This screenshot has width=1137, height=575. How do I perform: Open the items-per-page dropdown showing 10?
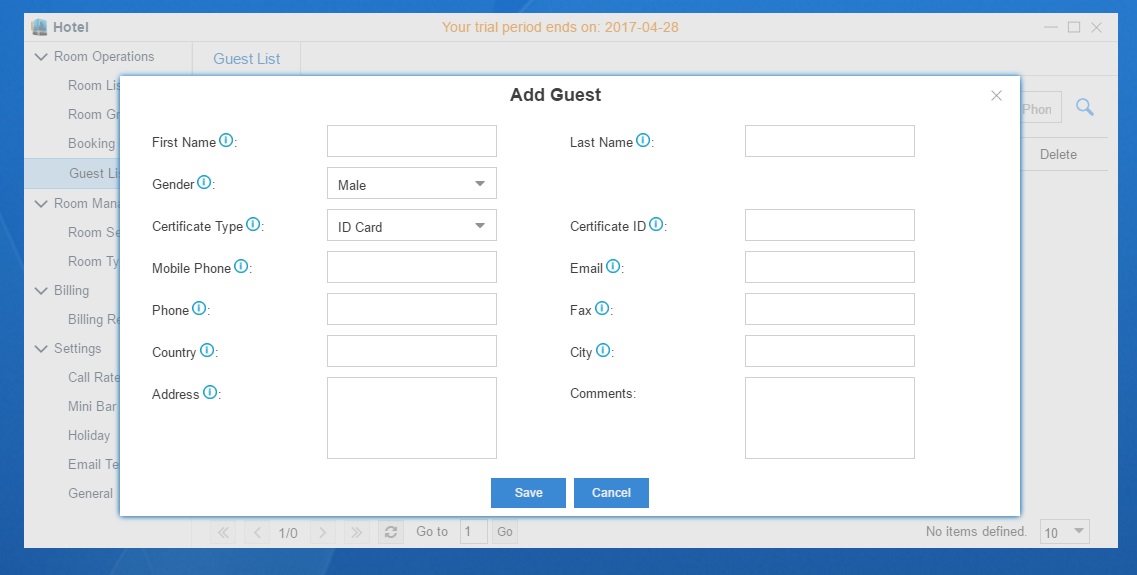coord(1065,532)
